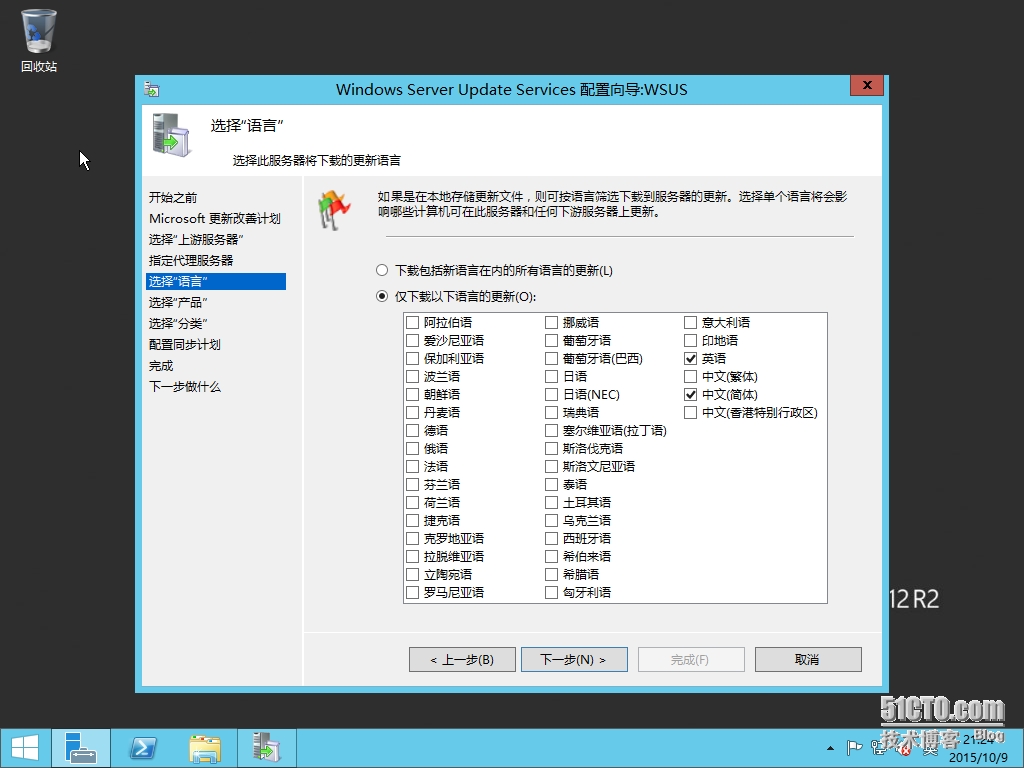Check the 朝鲜语 language box
Viewport: 1024px width, 768px height.
pos(412,394)
